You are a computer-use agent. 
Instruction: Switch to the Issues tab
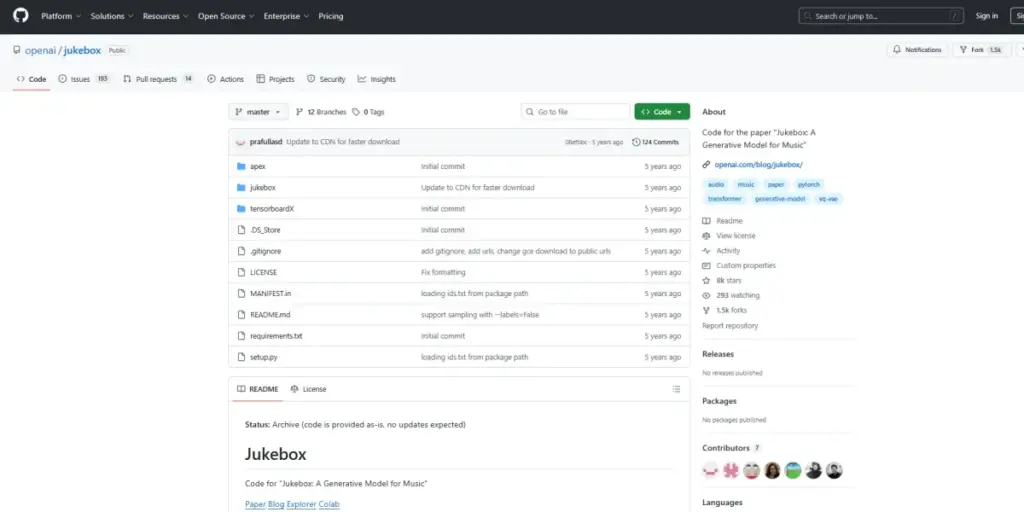pos(84,79)
